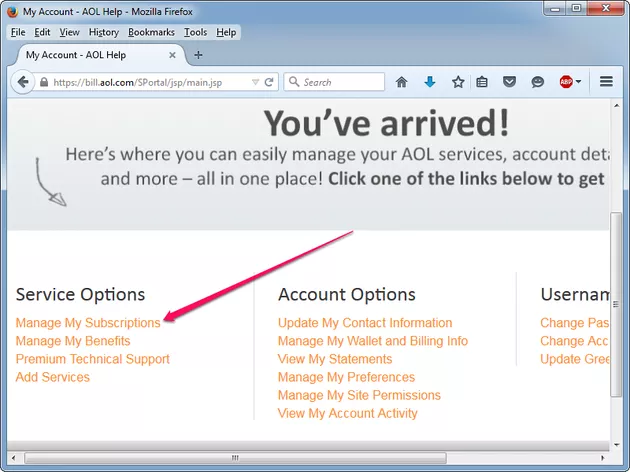Click the padlock site security icon

coord(44,82)
